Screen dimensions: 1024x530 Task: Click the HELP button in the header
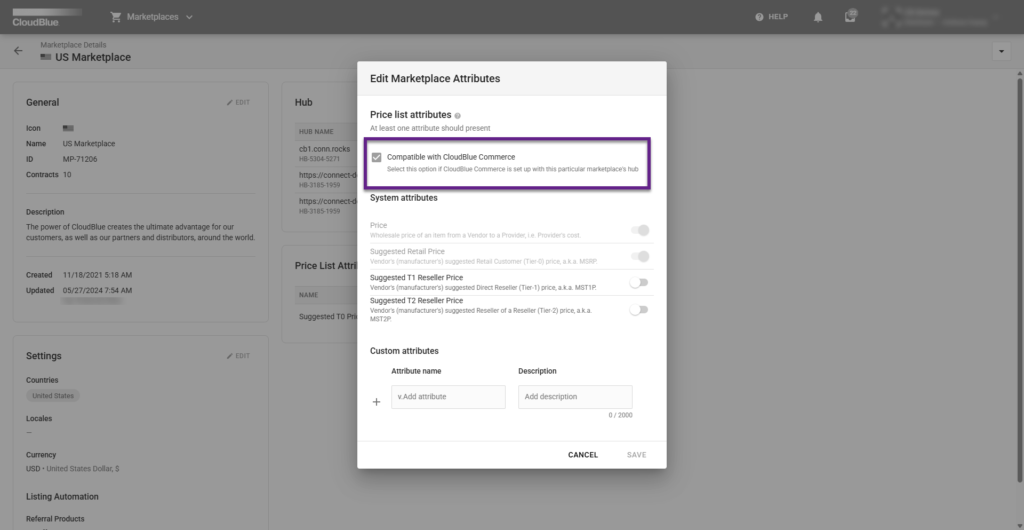pyautogui.click(x=771, y=17)
